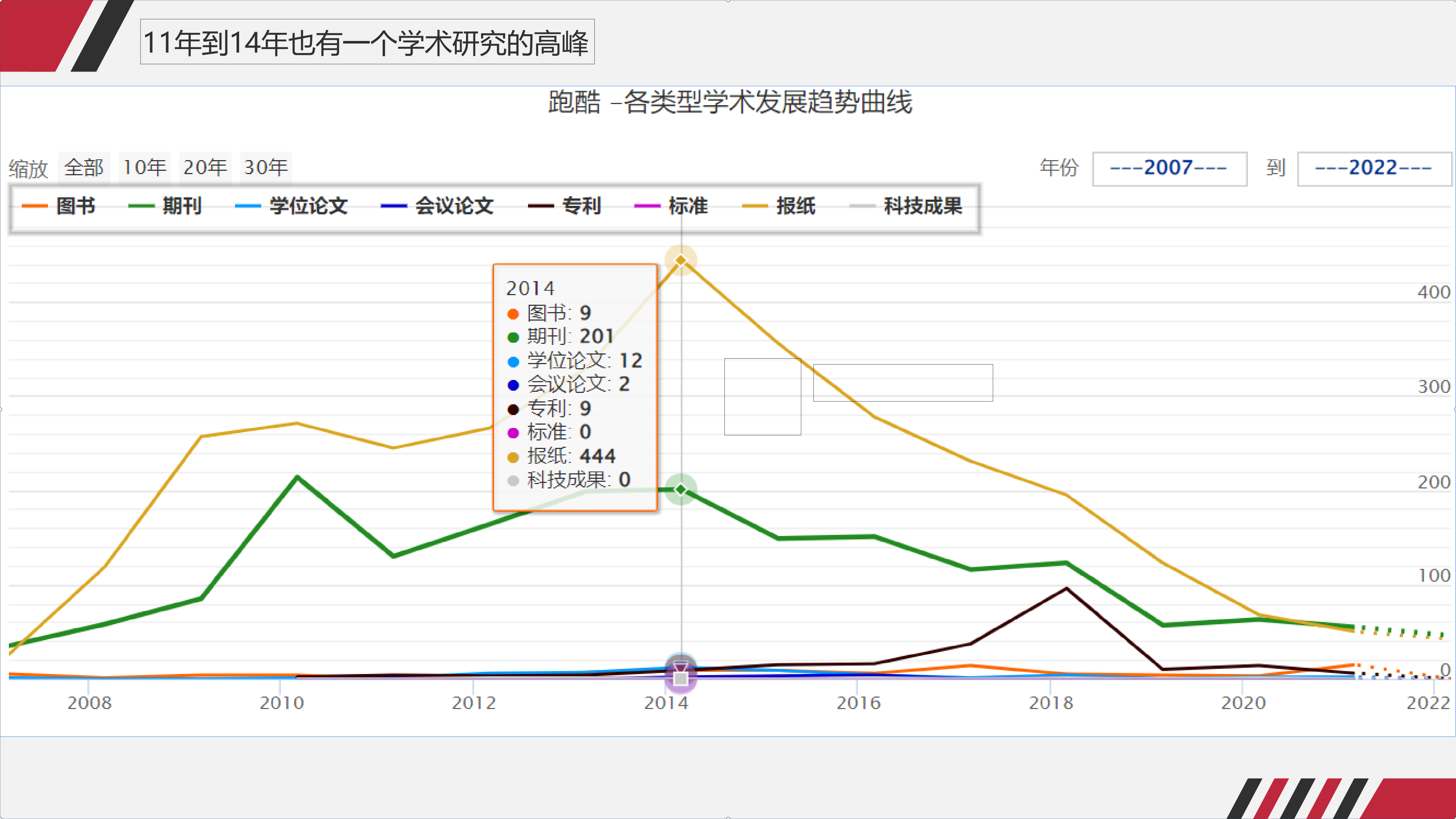Click the green 期刊 data point at 2014

click(680, 490)
